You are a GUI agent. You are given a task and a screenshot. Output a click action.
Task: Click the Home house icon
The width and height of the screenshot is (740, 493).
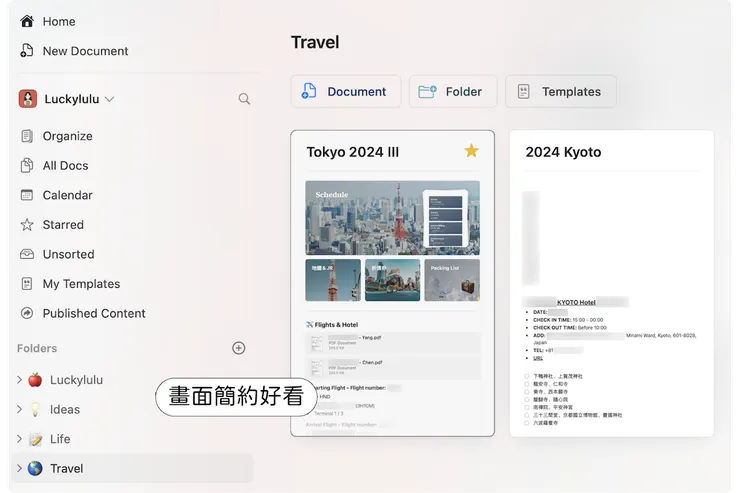[27, 21]
